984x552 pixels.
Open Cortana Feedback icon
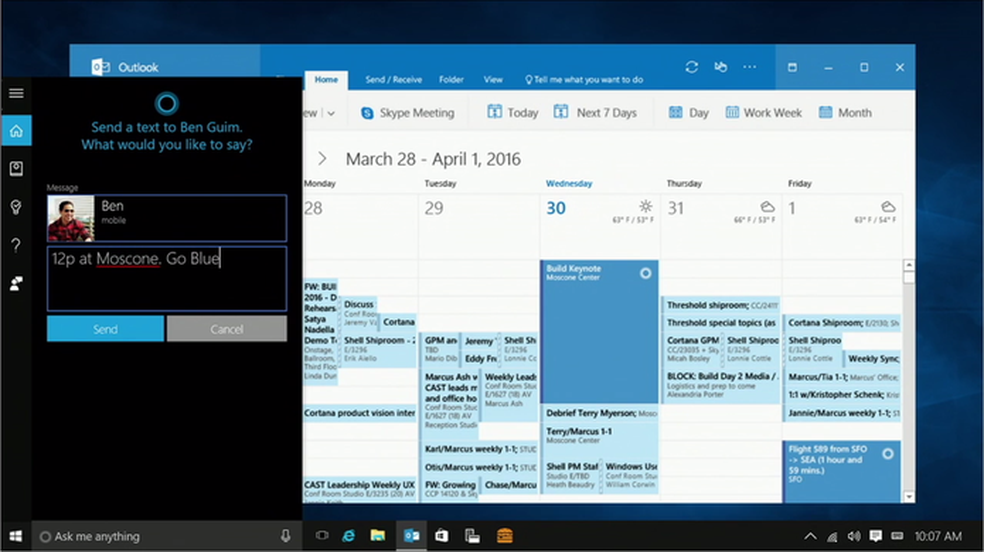[x=16, y=284]
